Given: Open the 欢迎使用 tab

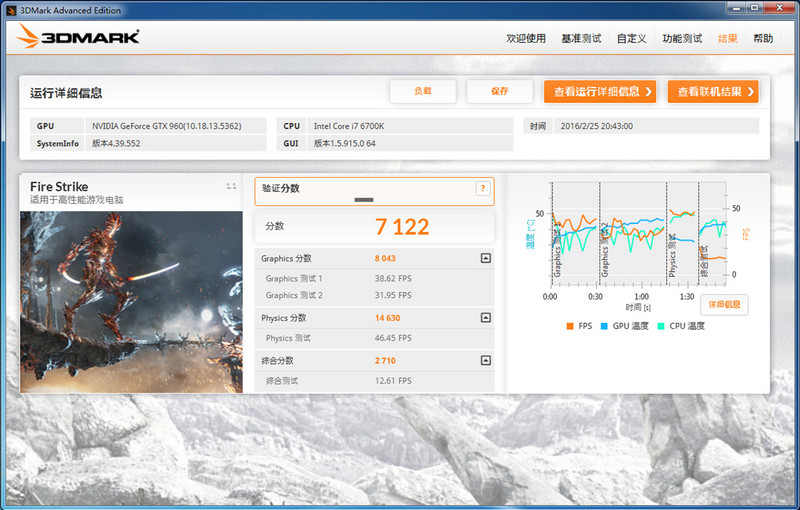Looking at the screenshot, I should 526,38.
